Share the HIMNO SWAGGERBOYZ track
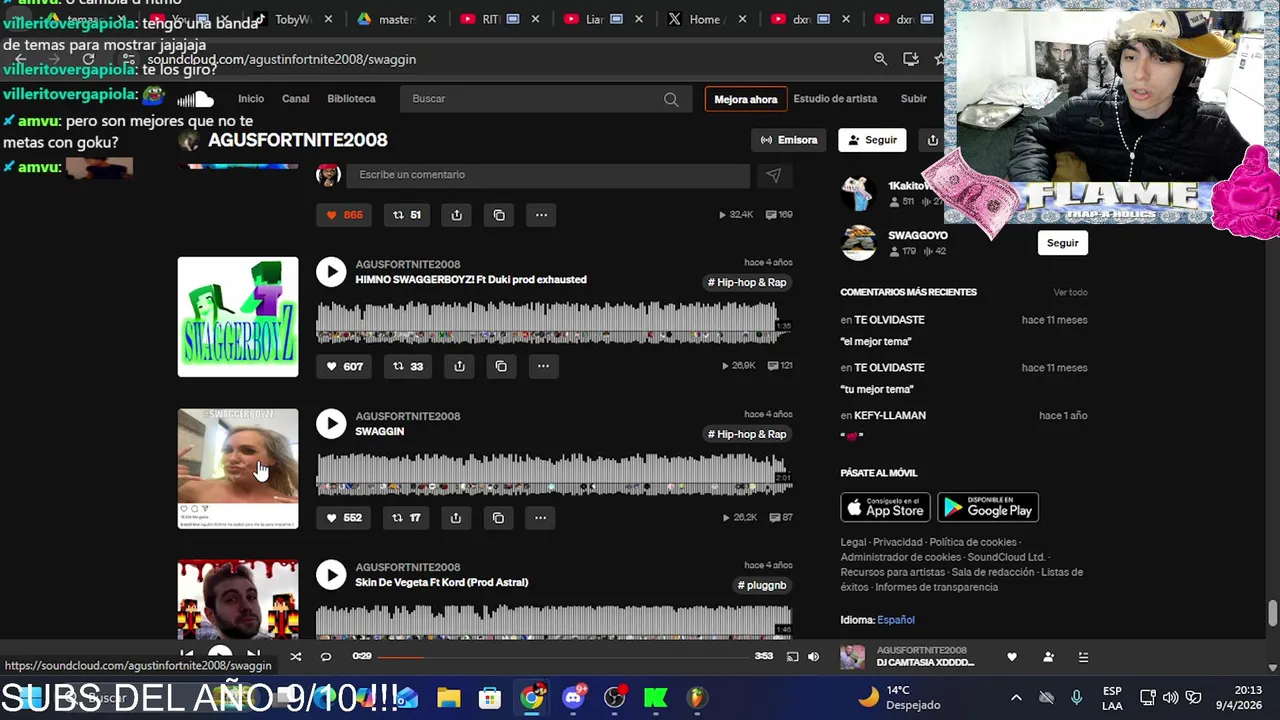 pyautogui.click(x=459, y=366)
